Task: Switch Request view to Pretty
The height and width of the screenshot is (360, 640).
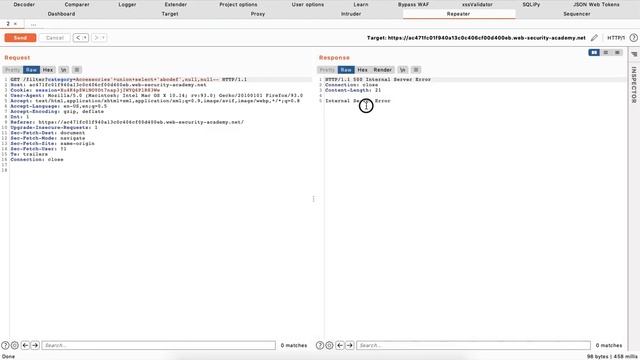Action: point(12,70)
